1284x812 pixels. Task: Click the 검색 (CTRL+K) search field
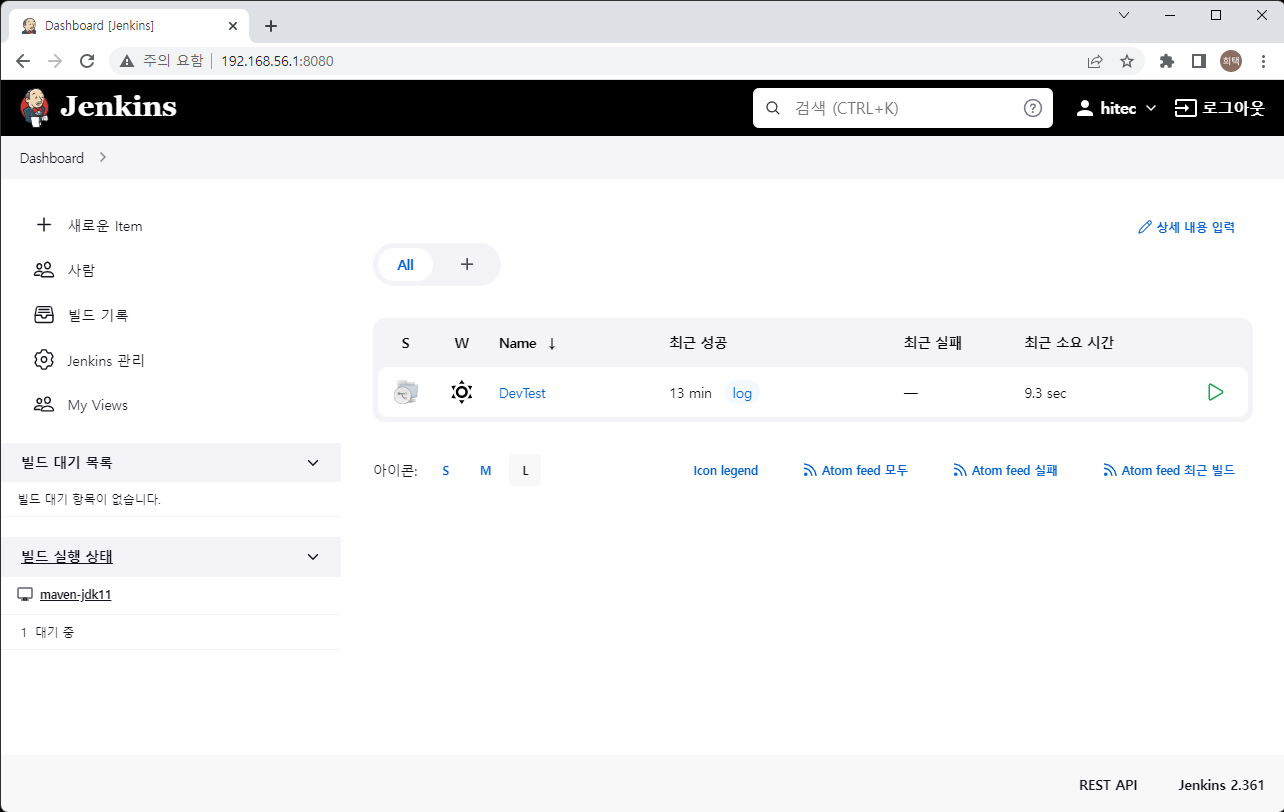coord(903,108)
